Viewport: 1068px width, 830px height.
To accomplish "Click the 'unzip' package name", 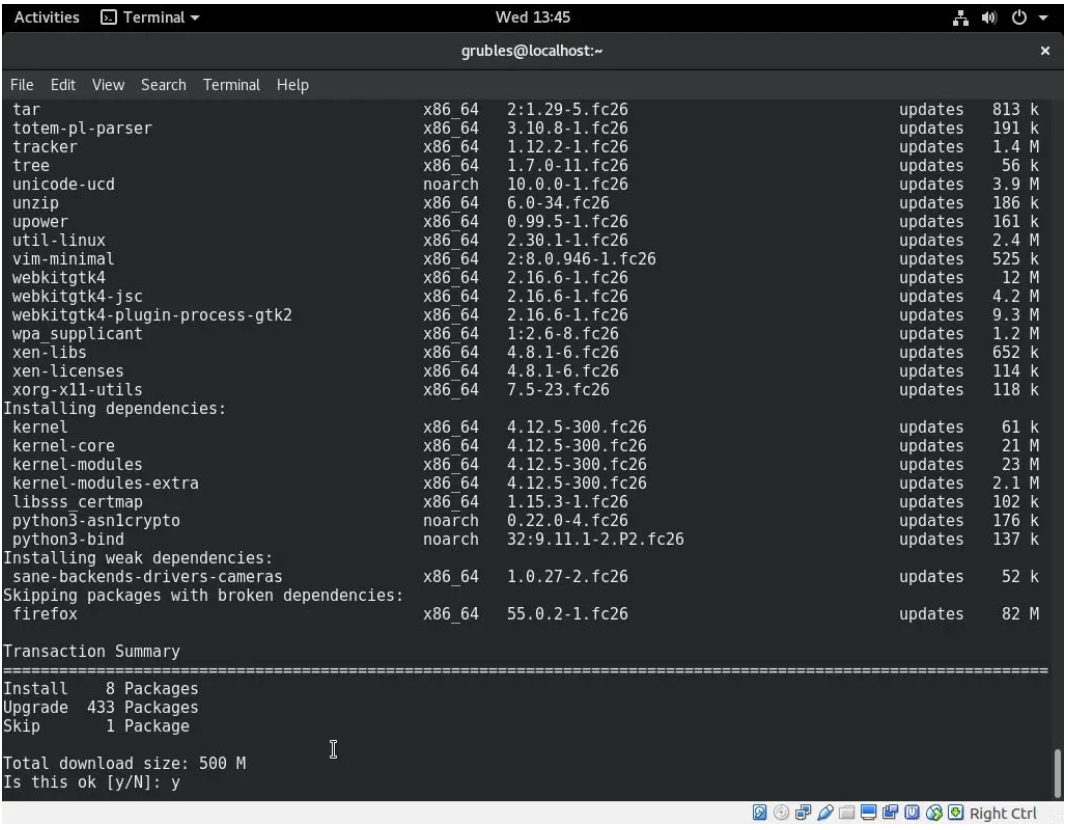I will click(x=35, y=203).
